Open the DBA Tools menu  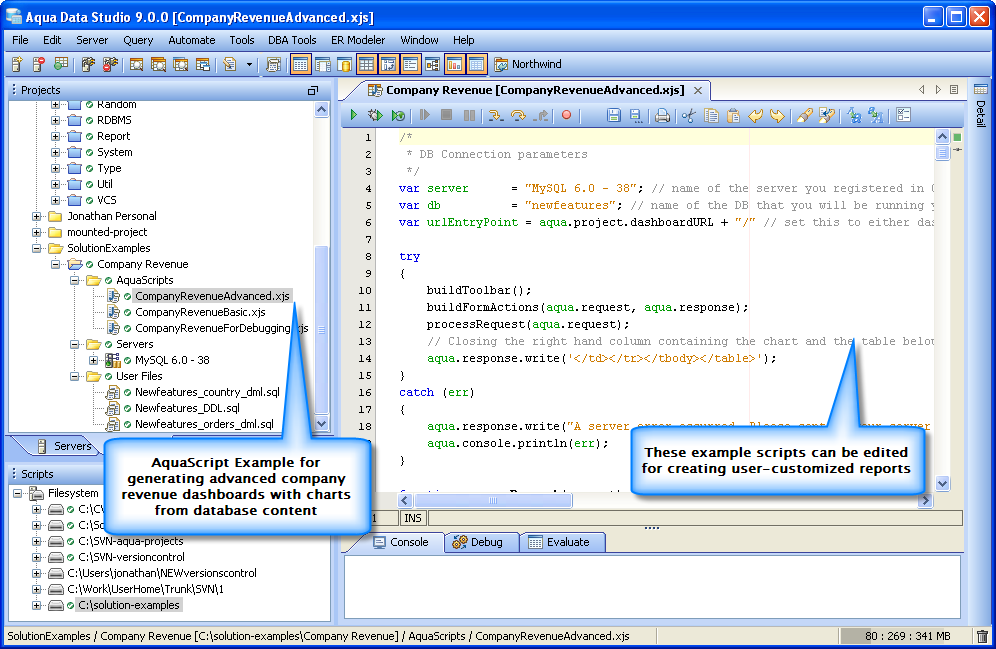(x=292, y=40)
